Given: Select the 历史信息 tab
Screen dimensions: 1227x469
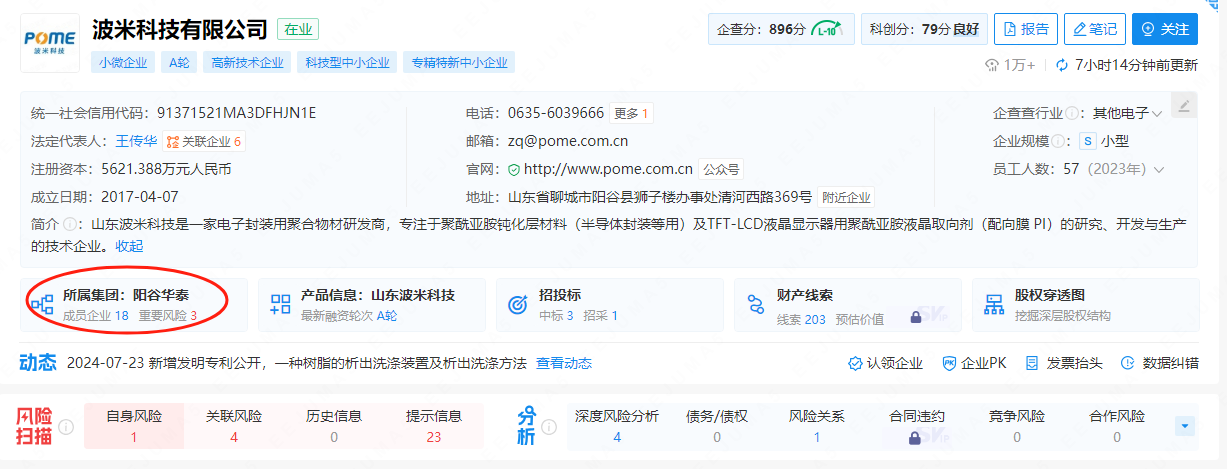Looking at the screenshot, I should coord(334,426).
